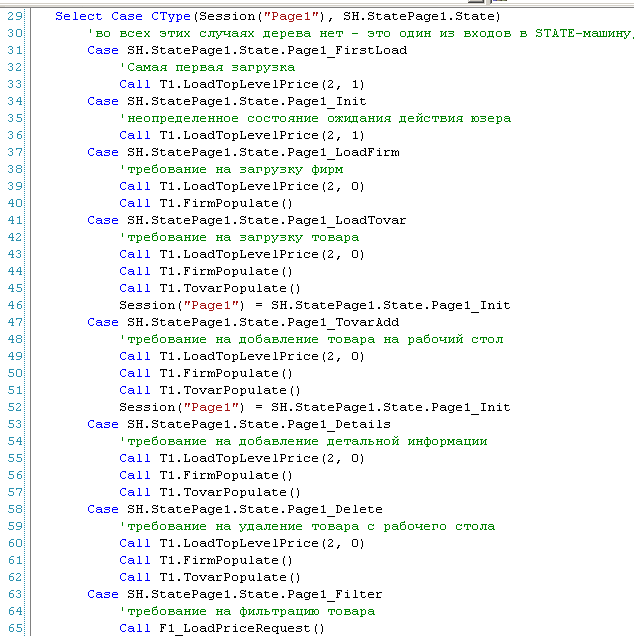Click line number 47 in the gutter
Viewport: 634px width, 636px height.
coord(15,322)
